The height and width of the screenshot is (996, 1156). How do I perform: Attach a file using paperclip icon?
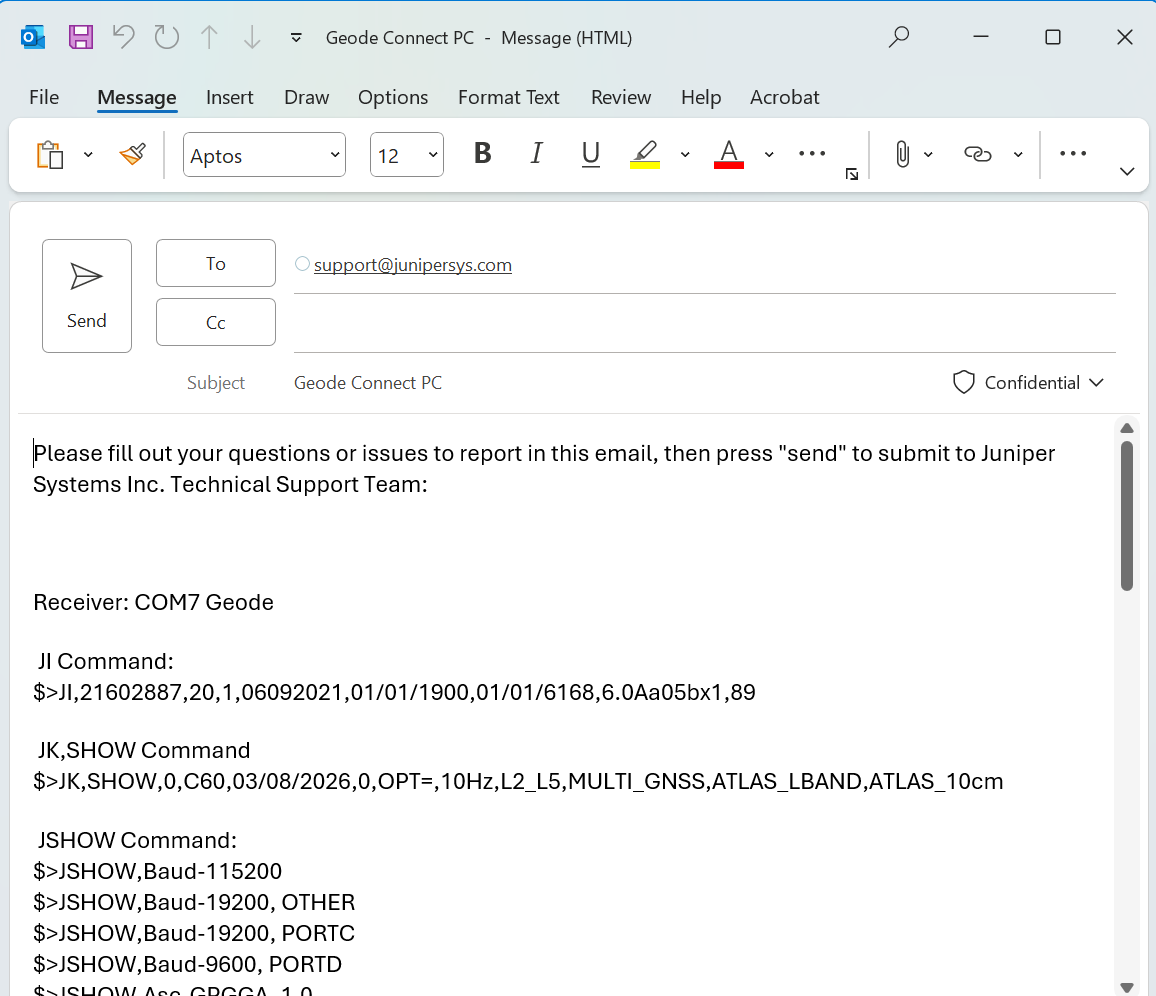pos(902,154)
